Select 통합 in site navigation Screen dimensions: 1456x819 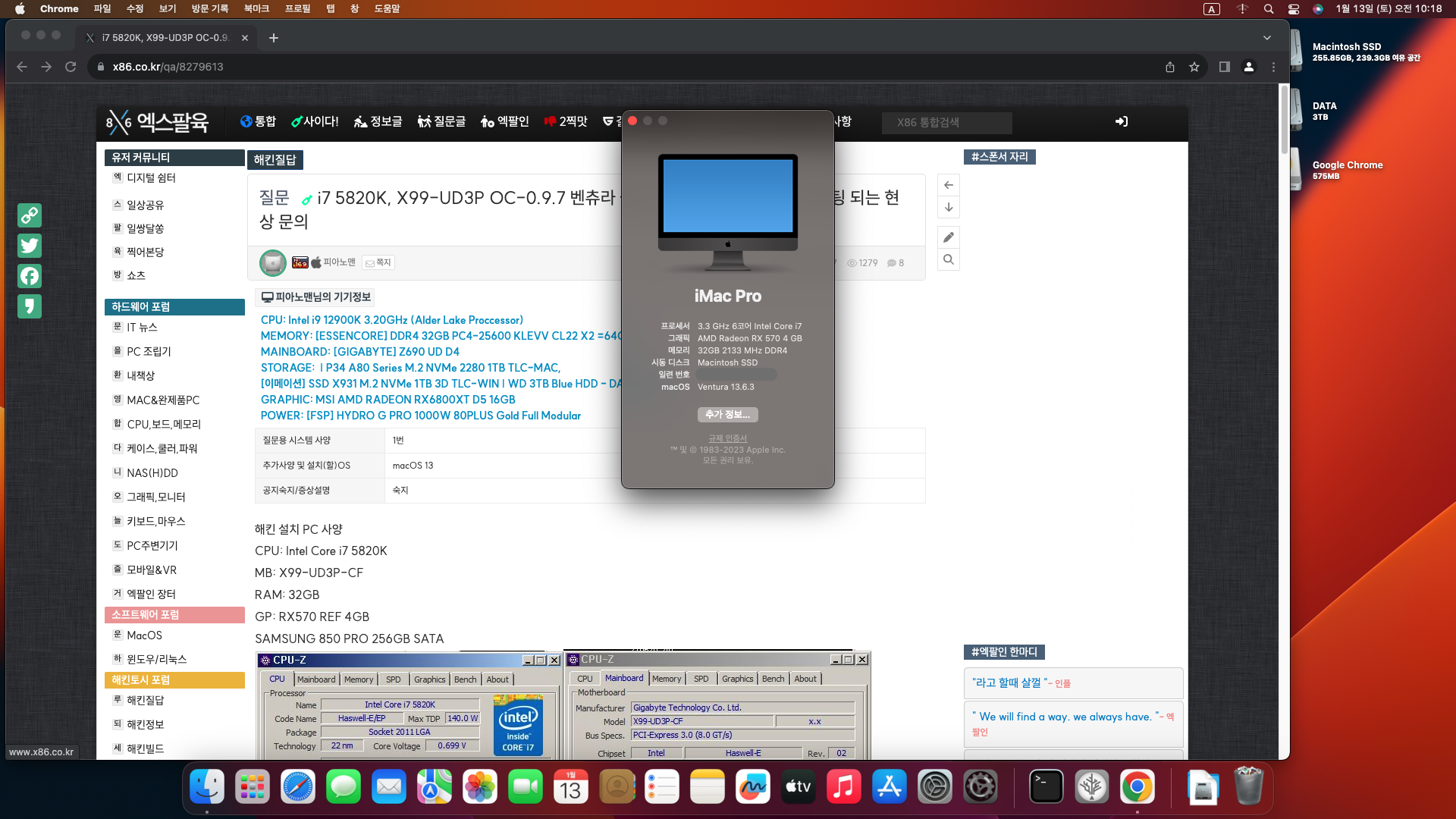tap(258, 121)
